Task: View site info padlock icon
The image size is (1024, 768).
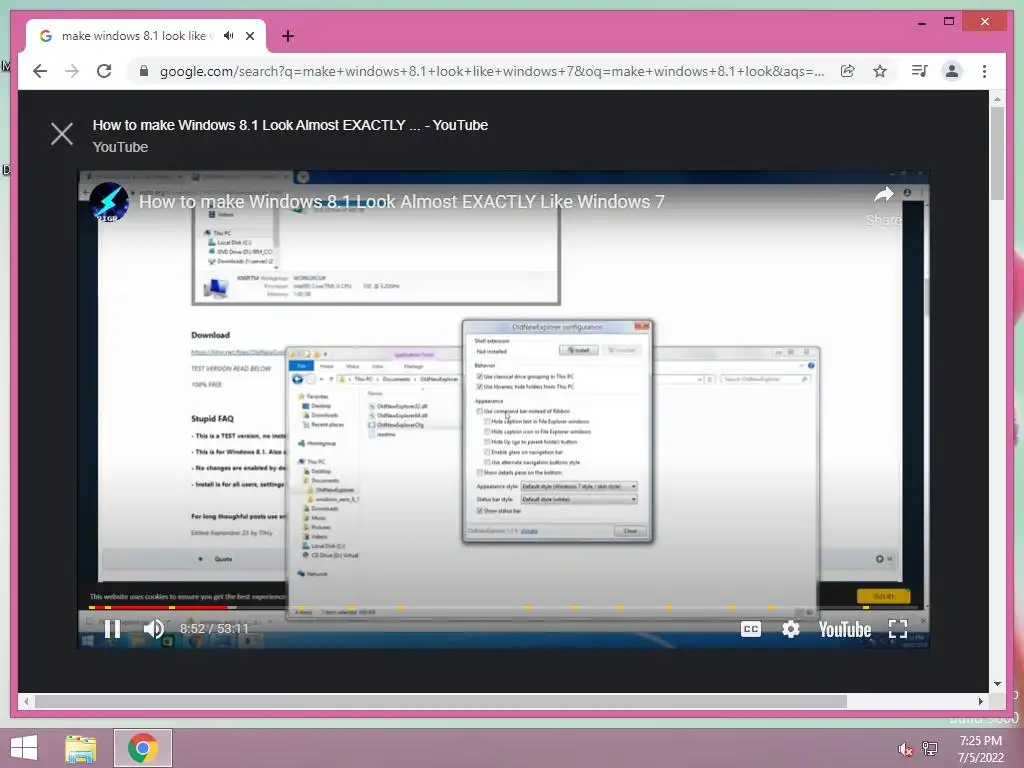Action: pos(144,71)
